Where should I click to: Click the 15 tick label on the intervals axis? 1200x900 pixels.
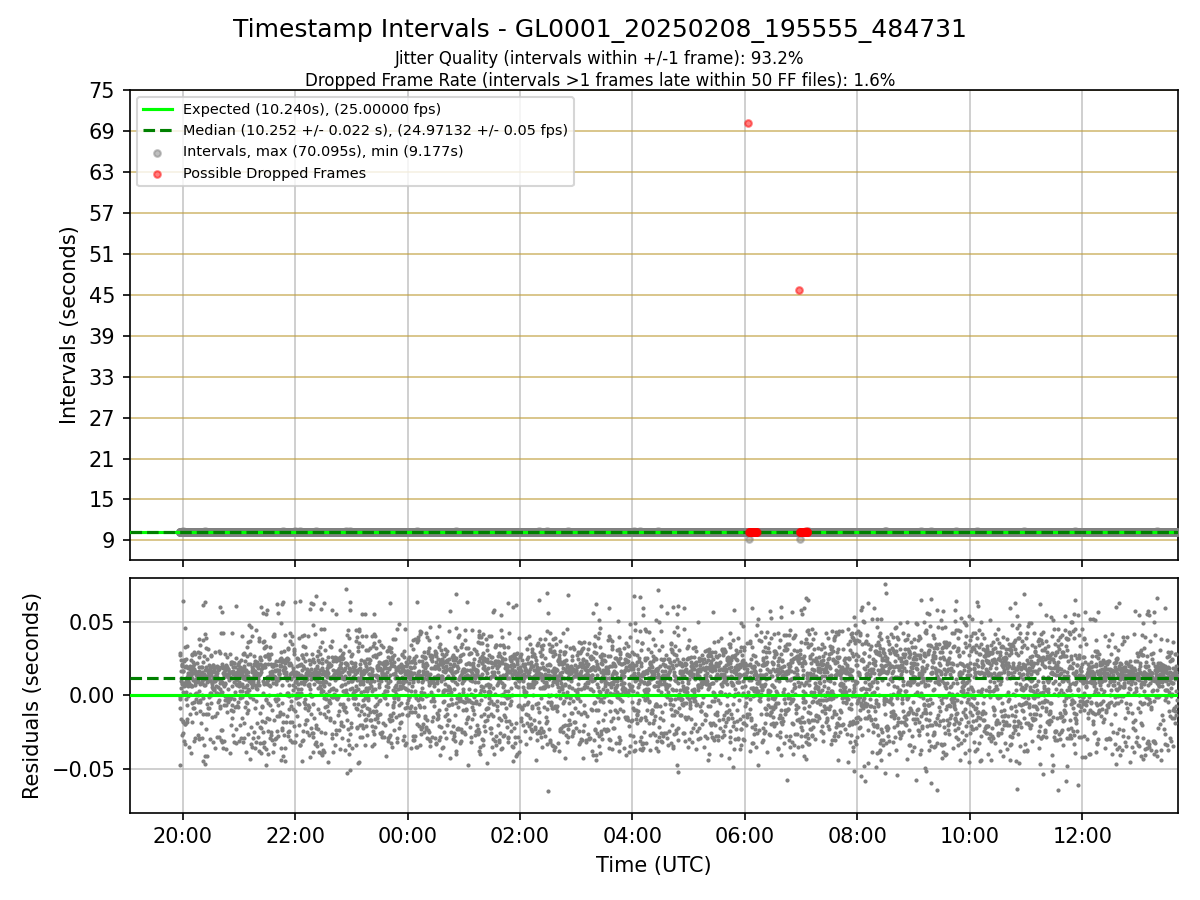(x=103, y=500)
